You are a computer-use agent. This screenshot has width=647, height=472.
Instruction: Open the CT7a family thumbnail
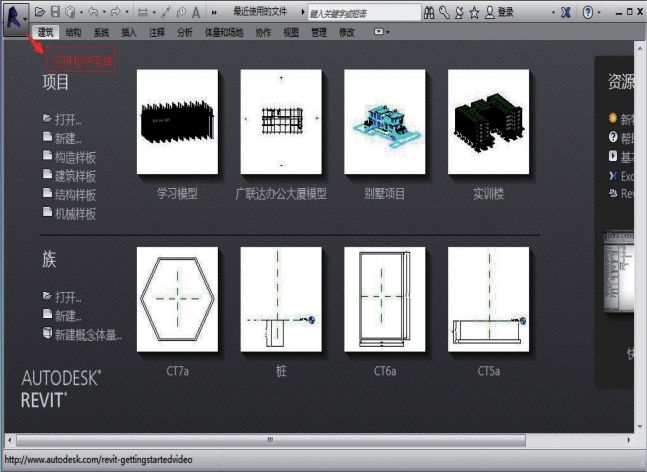coord(177,300)
